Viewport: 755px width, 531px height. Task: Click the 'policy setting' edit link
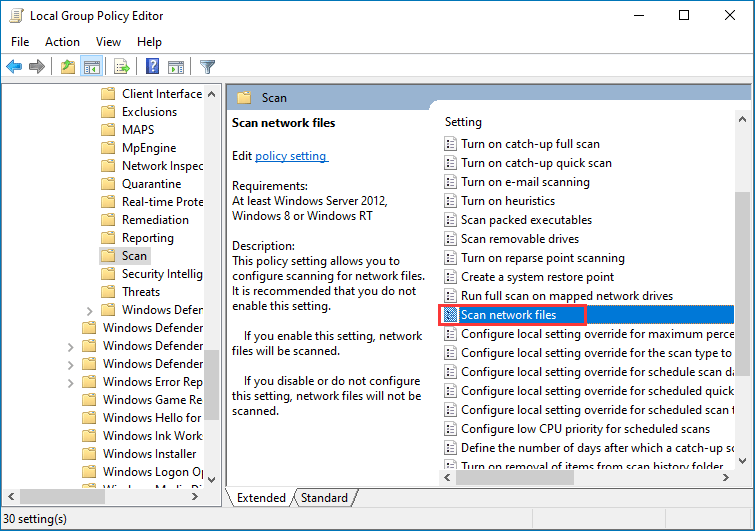291,156
